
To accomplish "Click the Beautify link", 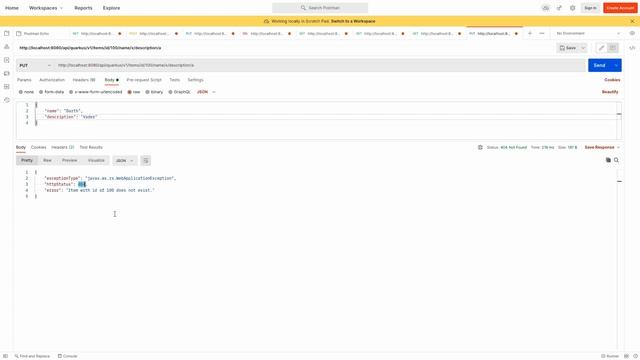I will coord(610,92).
